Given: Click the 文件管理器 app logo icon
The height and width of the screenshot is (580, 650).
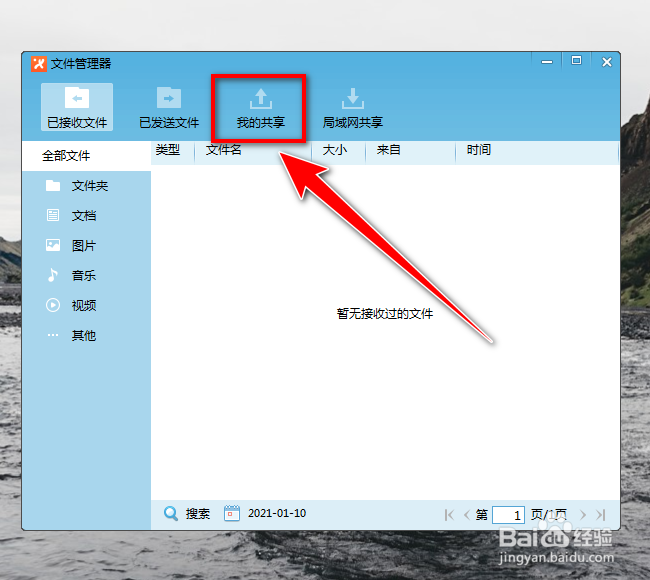Looking at the screenshot, I should tap(39, 64).
